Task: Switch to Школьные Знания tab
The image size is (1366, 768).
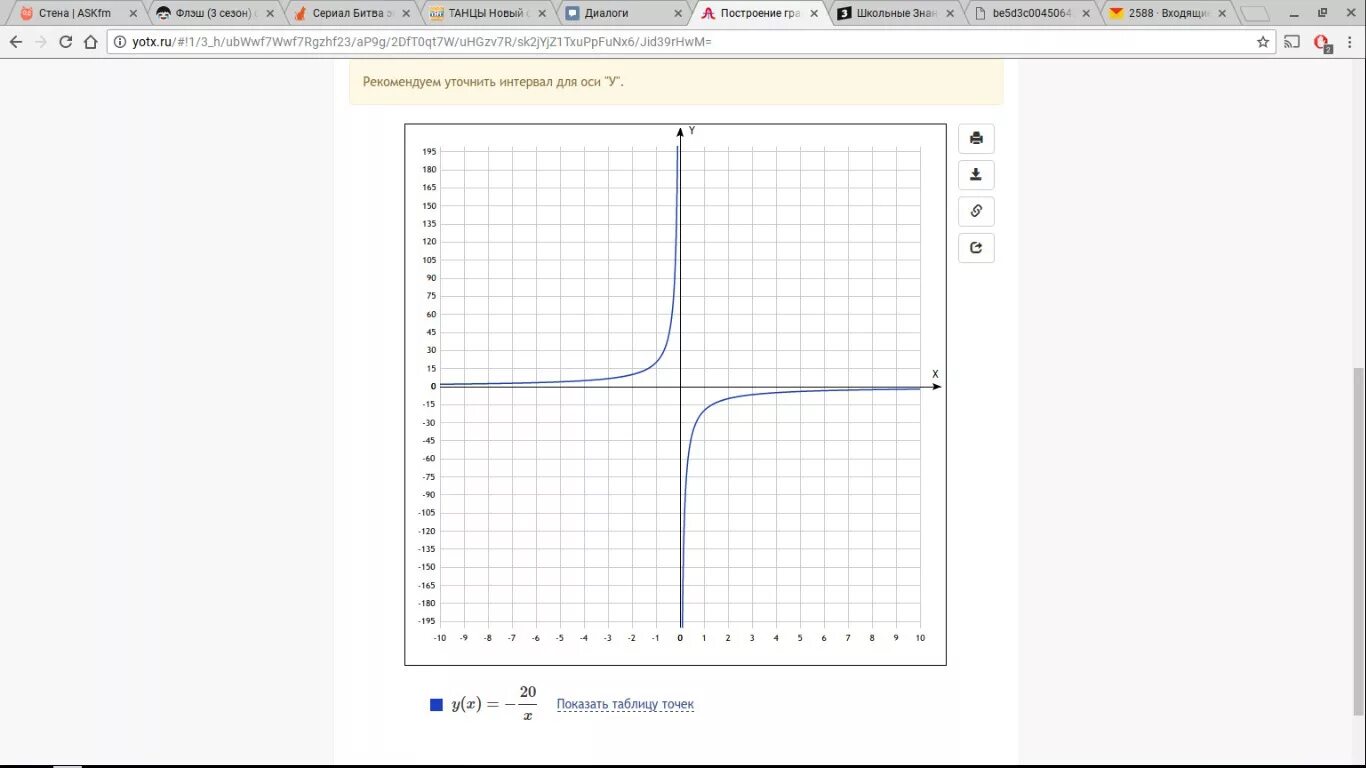Action: pos(894,14)
